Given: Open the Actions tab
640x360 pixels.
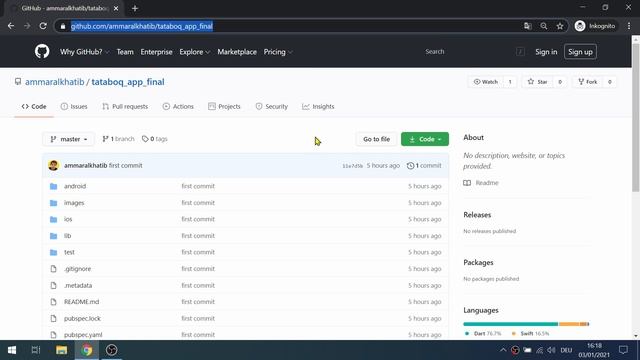Looking at the screenshot, I should click(178, 107).
